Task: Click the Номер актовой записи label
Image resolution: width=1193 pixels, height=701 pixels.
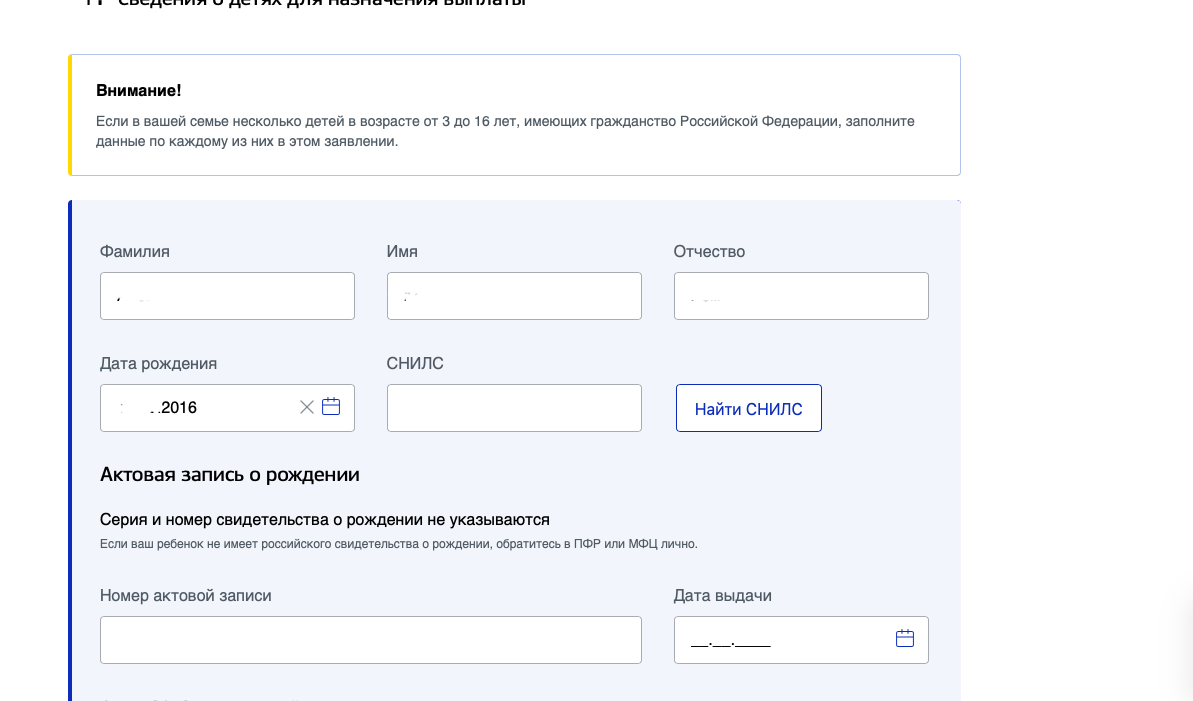Action: (186, 596)
